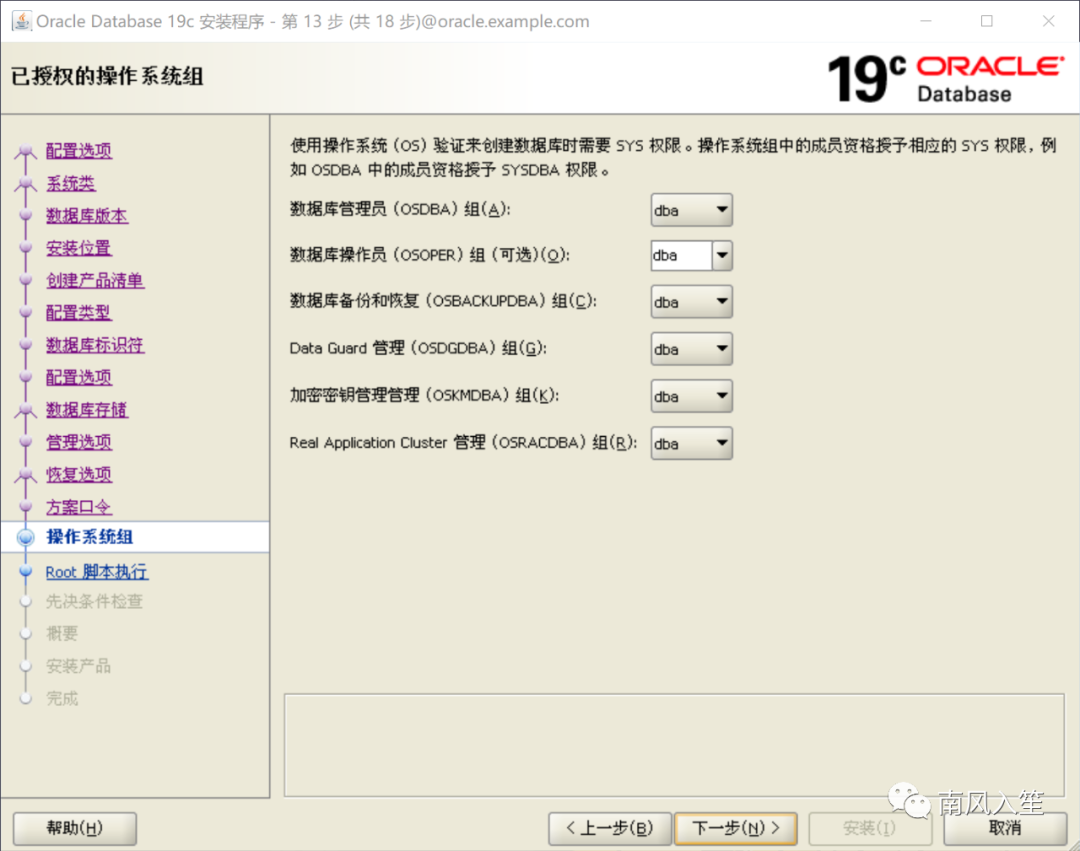
Task: Minimize the installer window
Action: pos(926,21)
